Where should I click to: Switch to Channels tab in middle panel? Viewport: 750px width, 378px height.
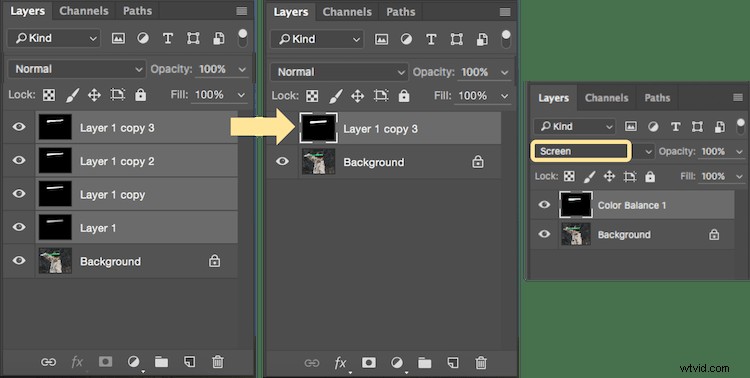(347, 12)
